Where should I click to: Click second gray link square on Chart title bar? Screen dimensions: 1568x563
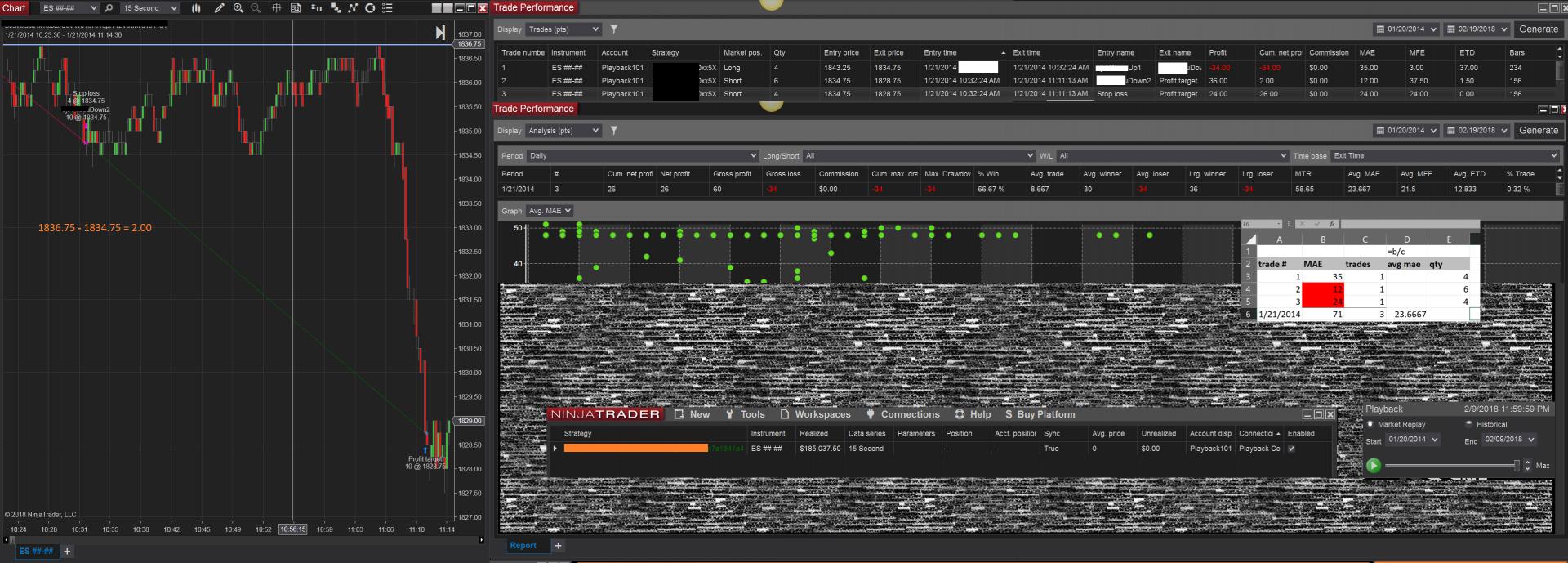(448, 8)
